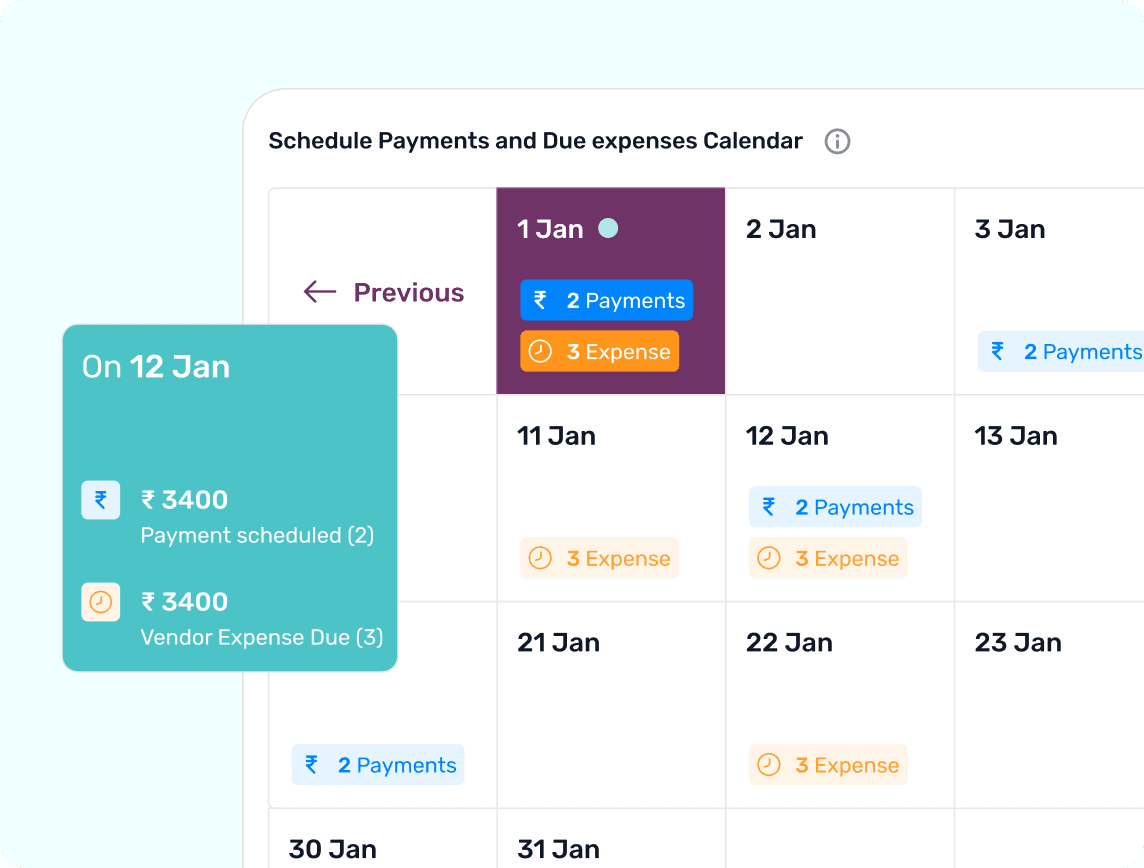The image size is (1144, 868).
Task: Select the 2 Jan calendar cell
Action: point(839,291)
